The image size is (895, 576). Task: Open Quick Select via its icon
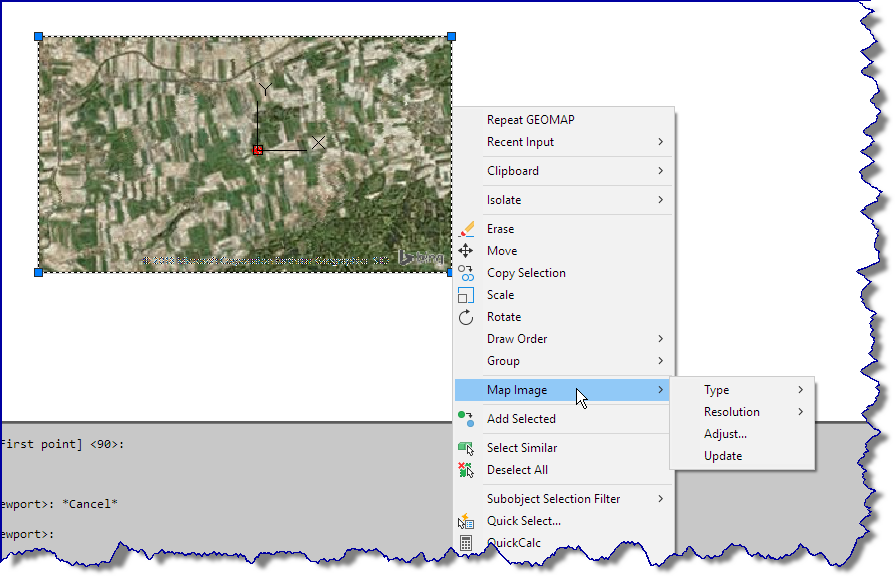(466, 520)
